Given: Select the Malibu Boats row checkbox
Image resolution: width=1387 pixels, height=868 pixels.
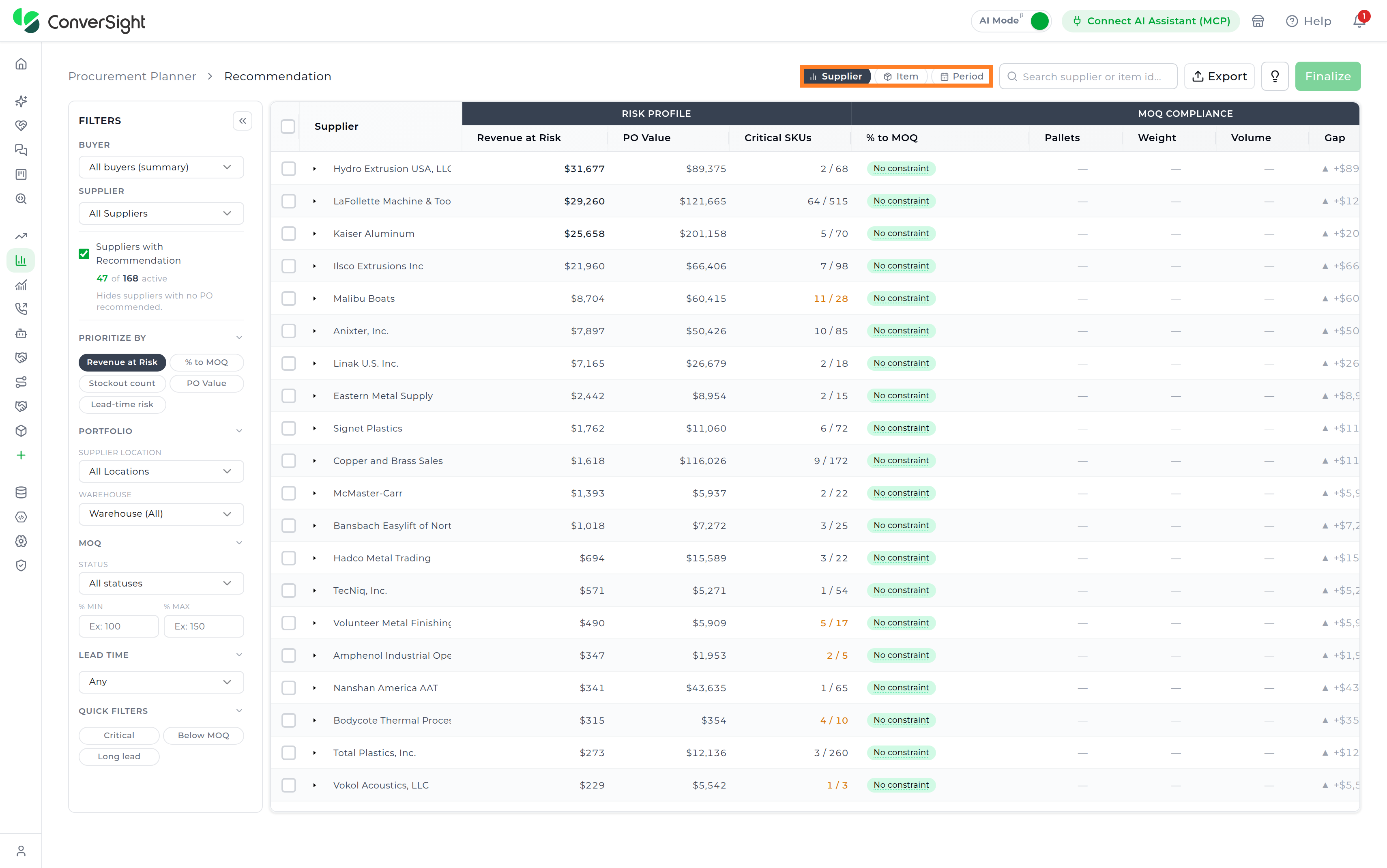Looking at the screenshot, I should (x=289, y=299).
